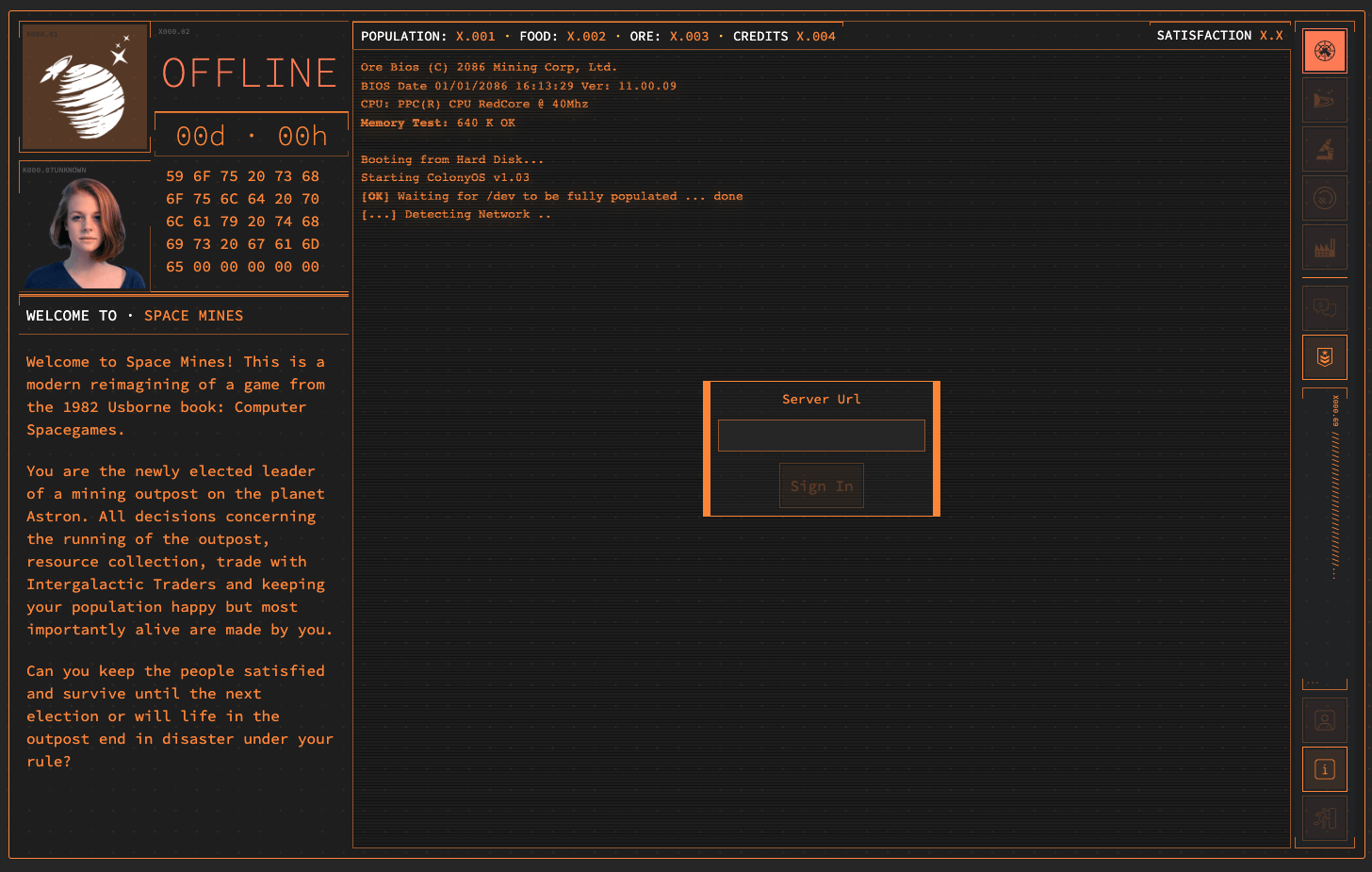Click the rocket planet logo thumbnail
1372x872 pixels.
click(84, 86)
